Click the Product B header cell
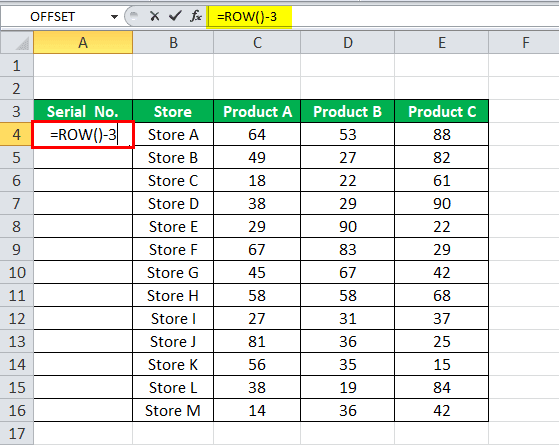 pyautogui.click(x=348, y=111)
